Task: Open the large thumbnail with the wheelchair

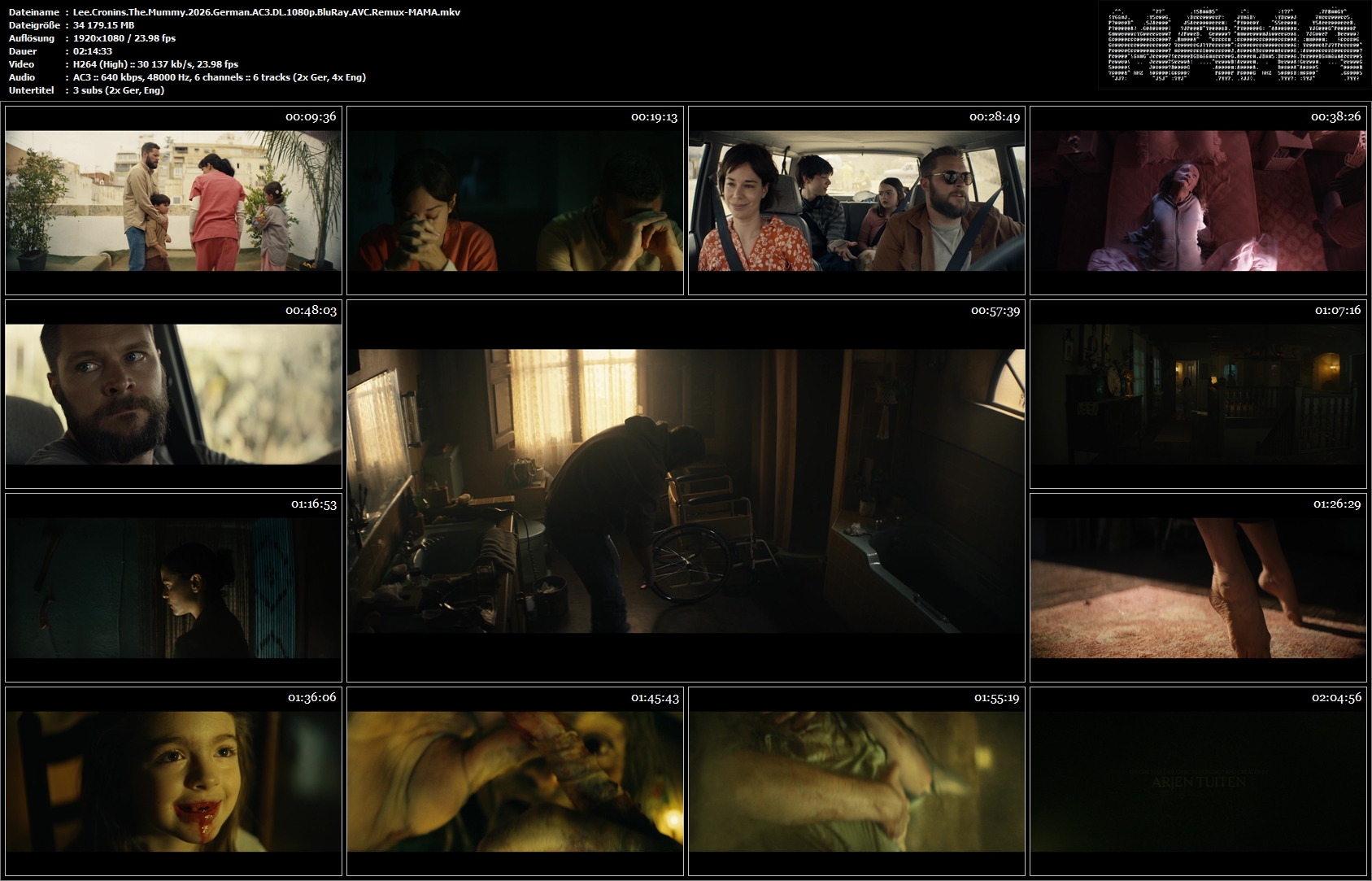Action: pyautogui.click(x=686, y=491)
